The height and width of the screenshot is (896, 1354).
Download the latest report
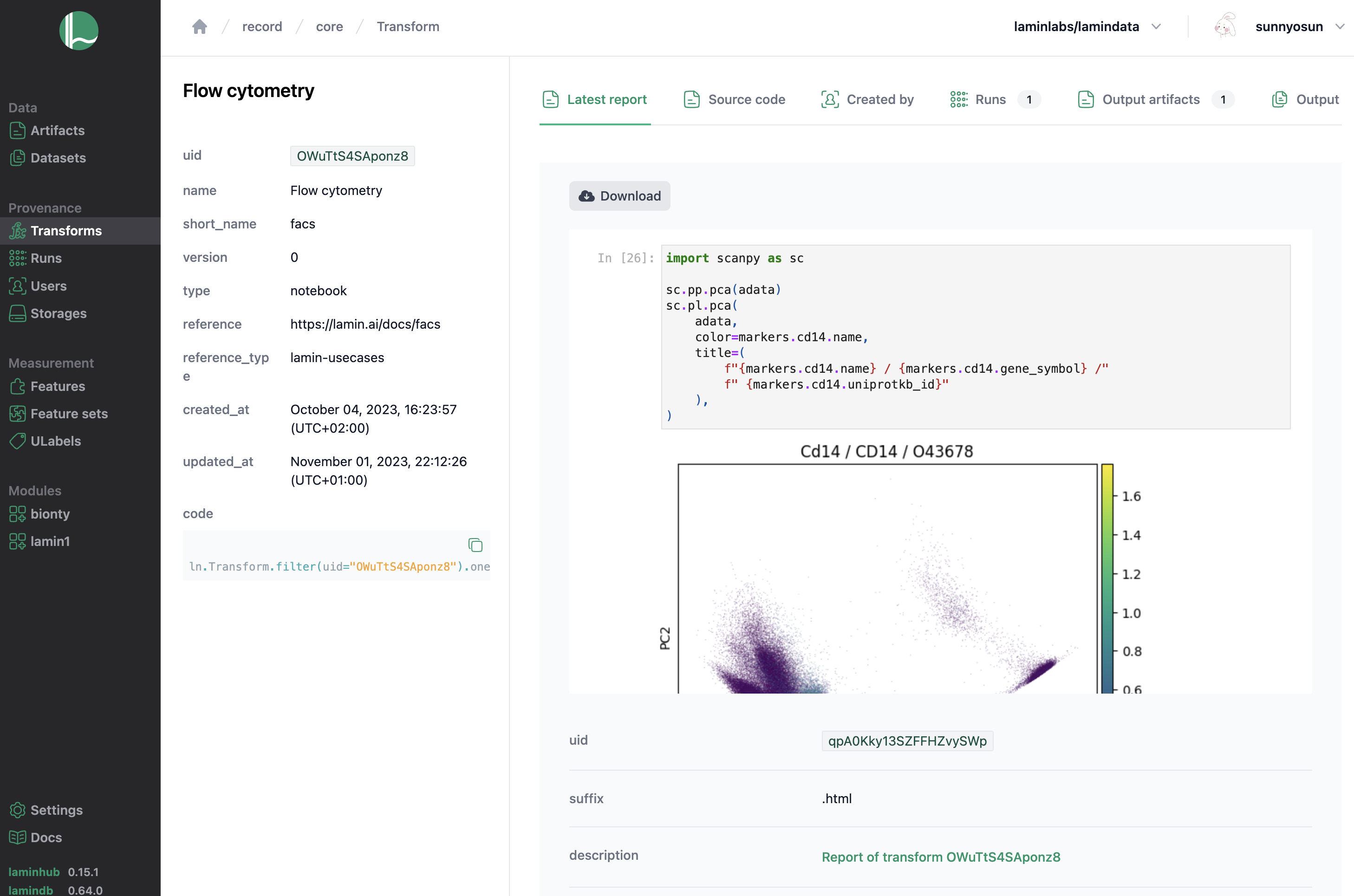pyautogui.click(x=619, y=196)
